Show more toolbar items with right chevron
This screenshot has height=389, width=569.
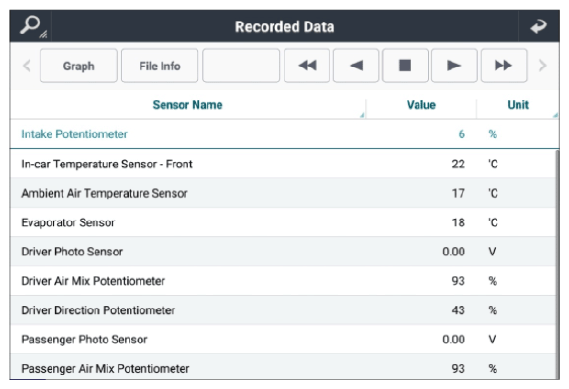pyautogui.click(x=543, y=66)
